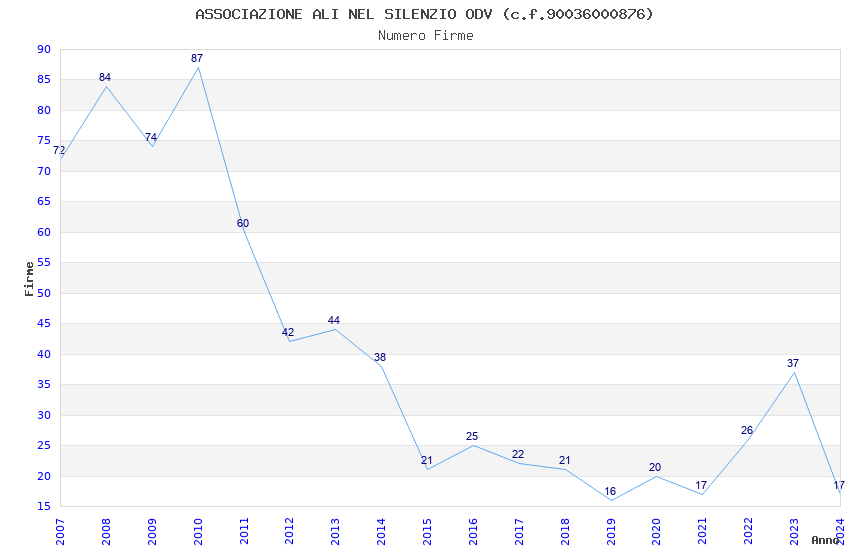Click the x-axis year label 2015

[427, 532]
